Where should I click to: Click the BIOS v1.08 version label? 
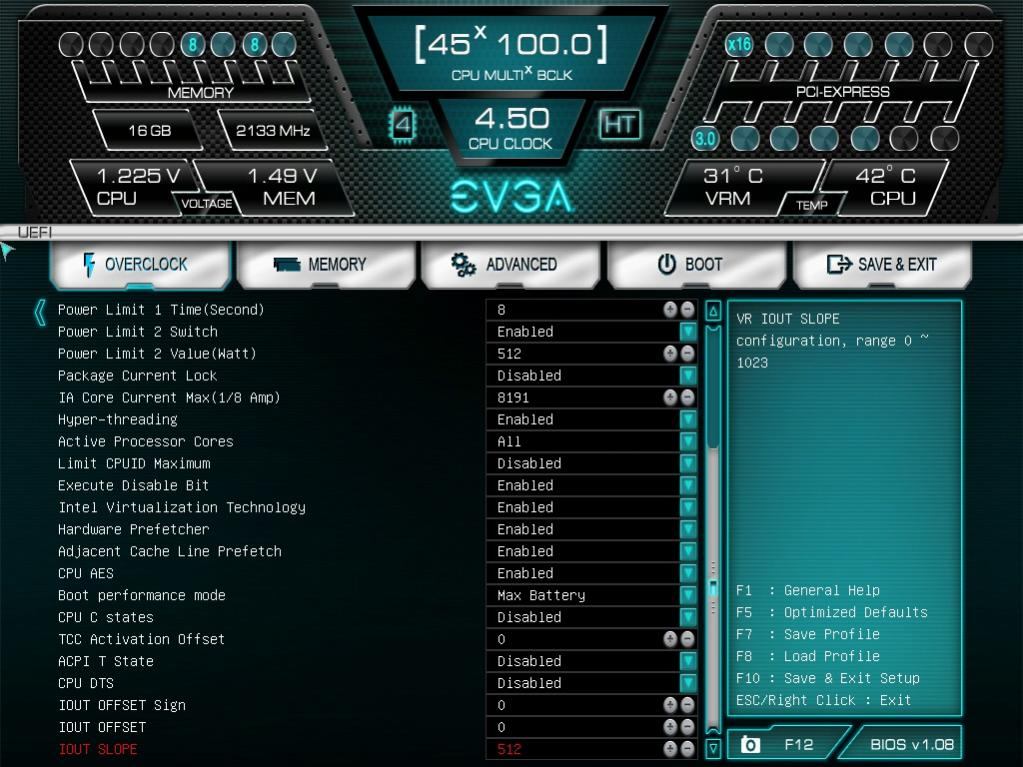(911, 744)
